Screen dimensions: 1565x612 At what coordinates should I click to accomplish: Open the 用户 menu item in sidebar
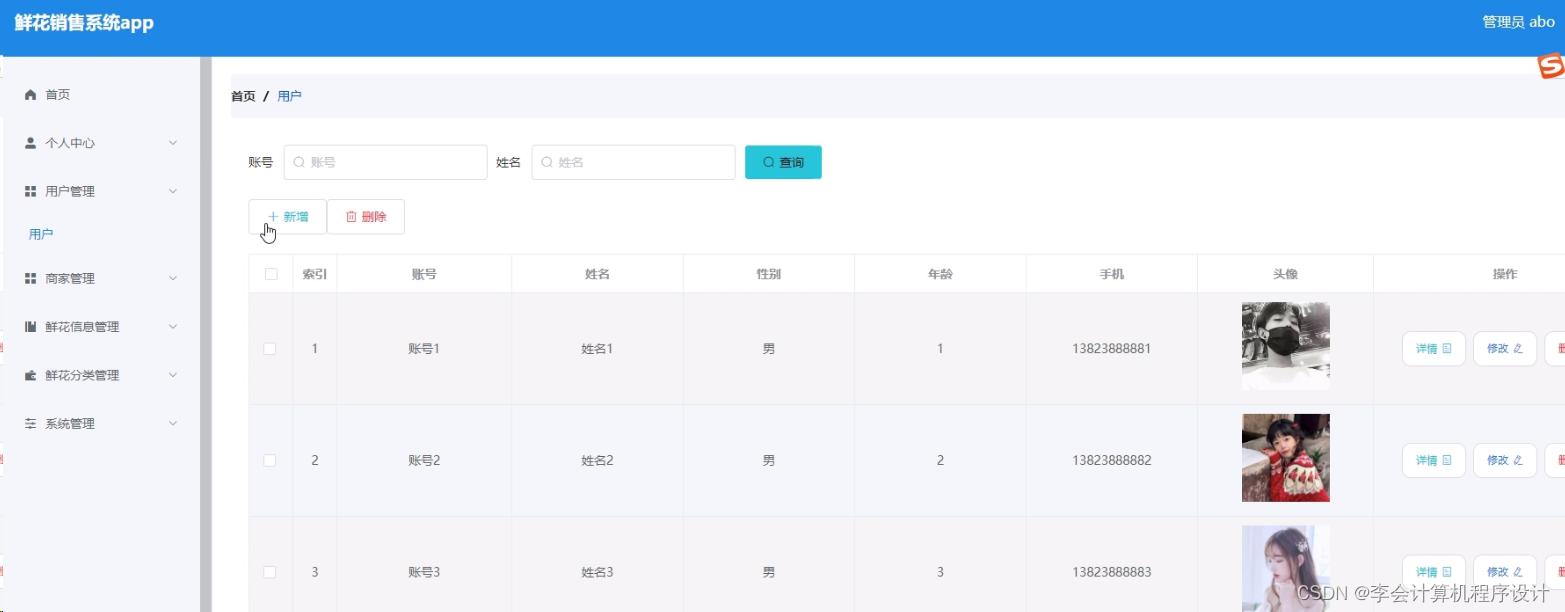pyautogui.click(x=41, y=233)
